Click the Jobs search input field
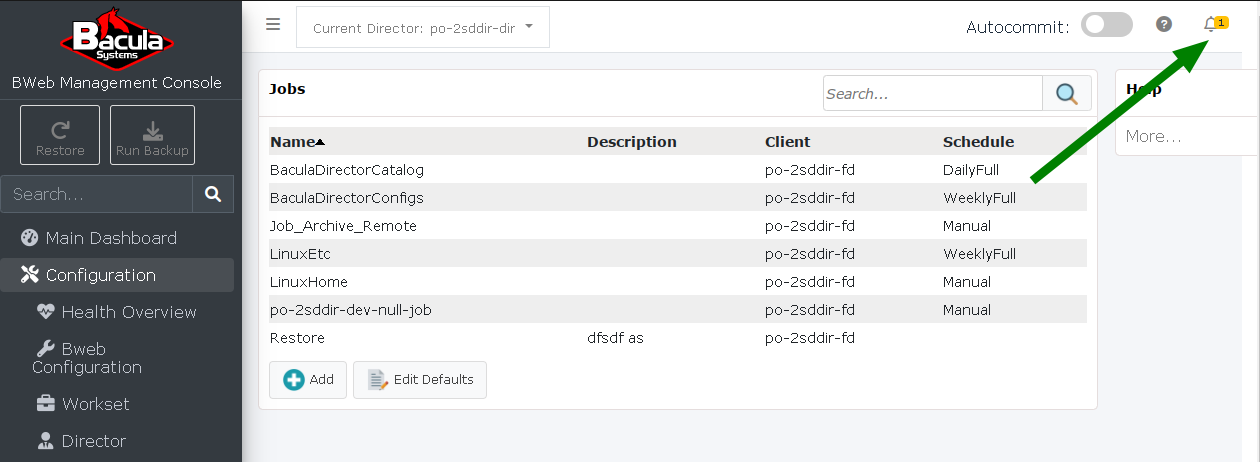1260x462 pixels. pyautogui.click(x=933, y=94)
